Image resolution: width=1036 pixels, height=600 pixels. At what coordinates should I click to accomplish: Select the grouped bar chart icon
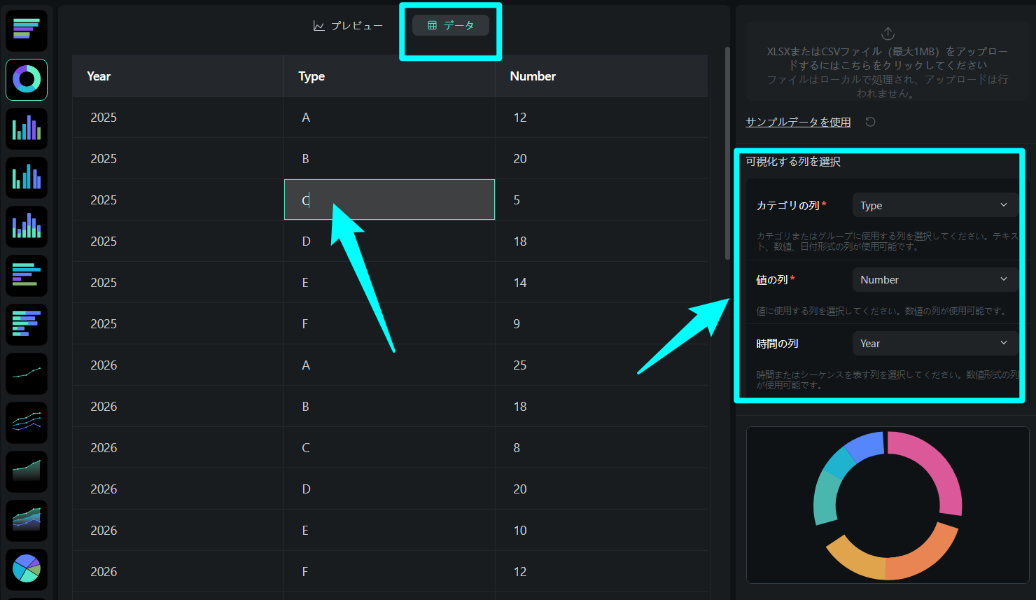pyautogui.click(x=25, y=178)
